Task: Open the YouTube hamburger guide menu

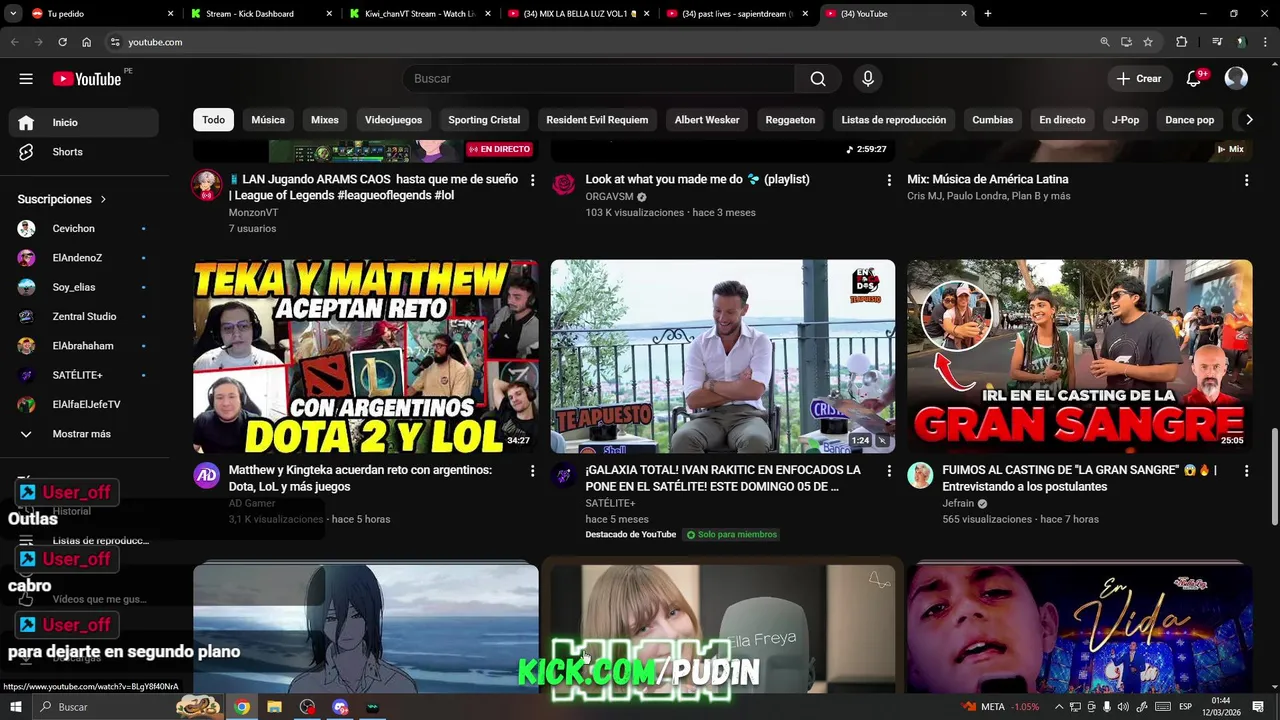Action: coord(26,79)
